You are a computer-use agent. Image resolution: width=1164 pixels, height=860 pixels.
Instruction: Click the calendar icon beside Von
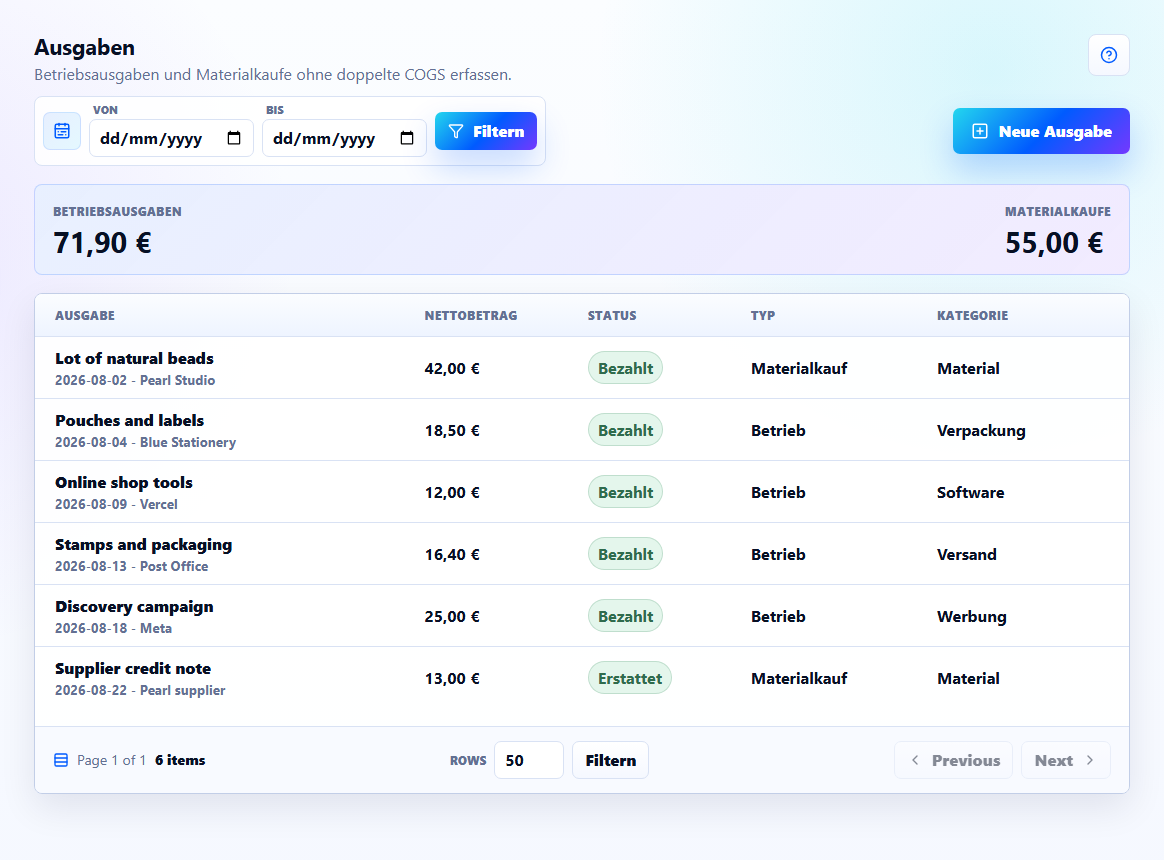(x=62, y=131)
